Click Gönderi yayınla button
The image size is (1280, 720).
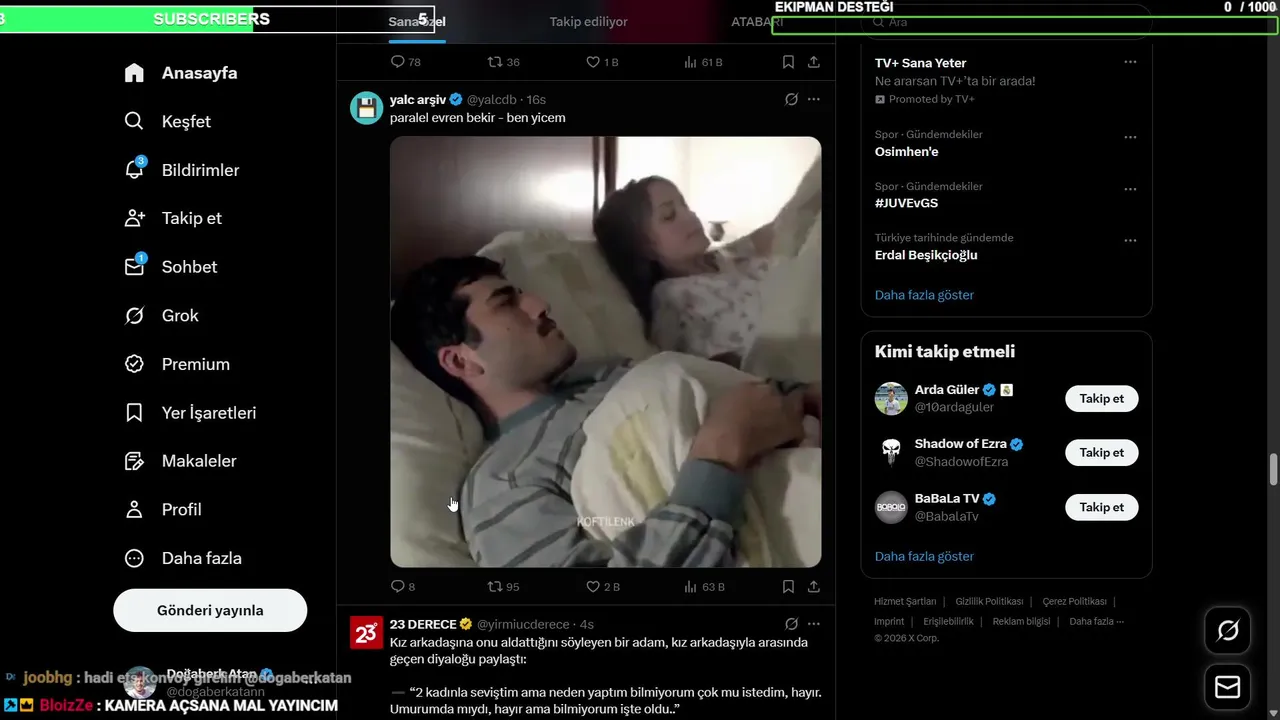coord(210,610)
